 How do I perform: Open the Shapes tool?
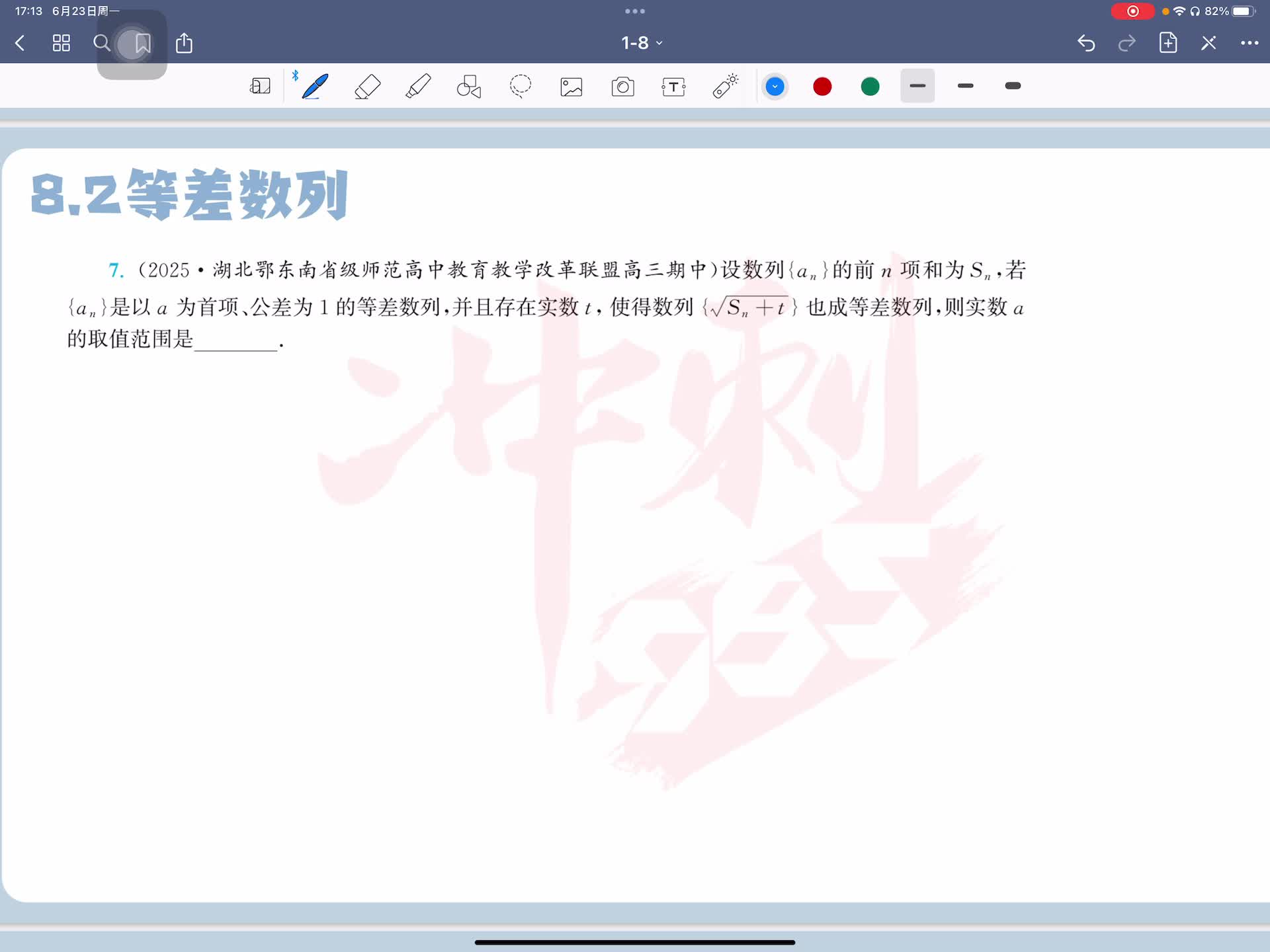(469, 87)
